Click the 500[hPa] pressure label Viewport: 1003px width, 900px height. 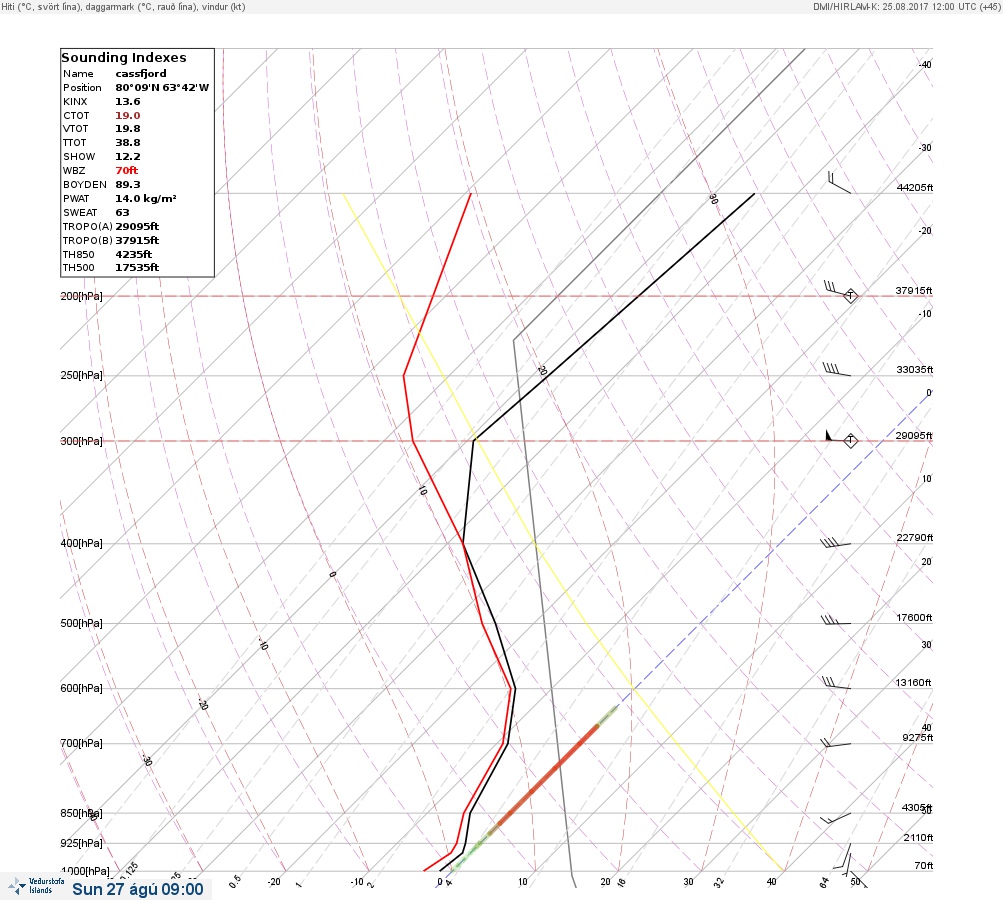[81, 623]
